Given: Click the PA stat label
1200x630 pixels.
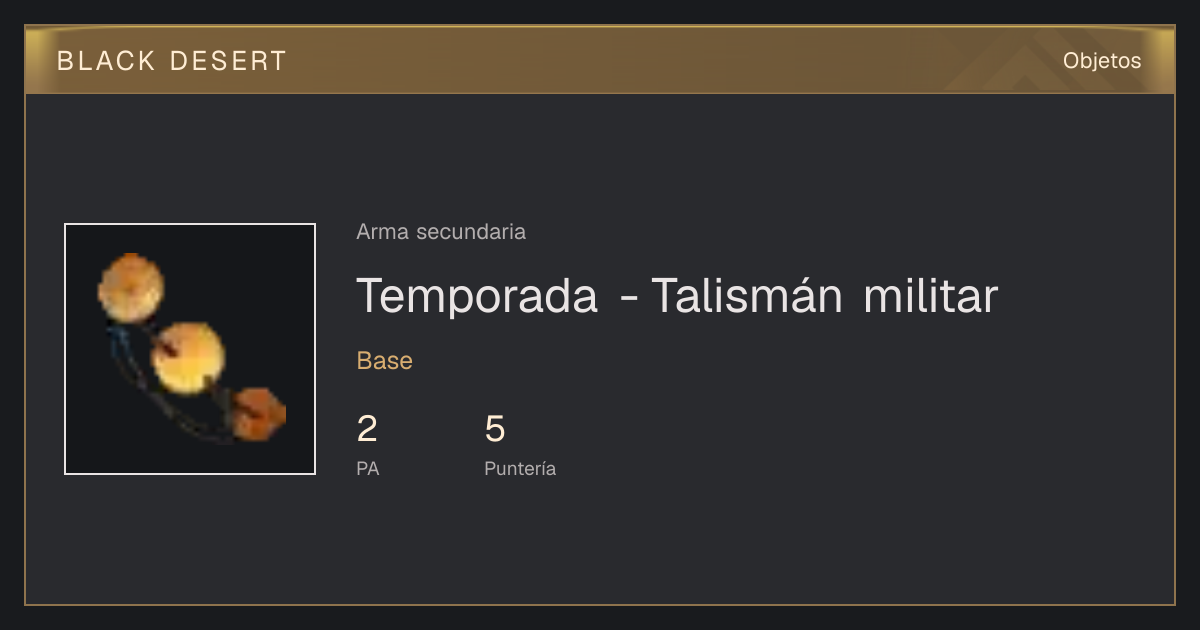Looking at the screenshot, I should 368,469.
